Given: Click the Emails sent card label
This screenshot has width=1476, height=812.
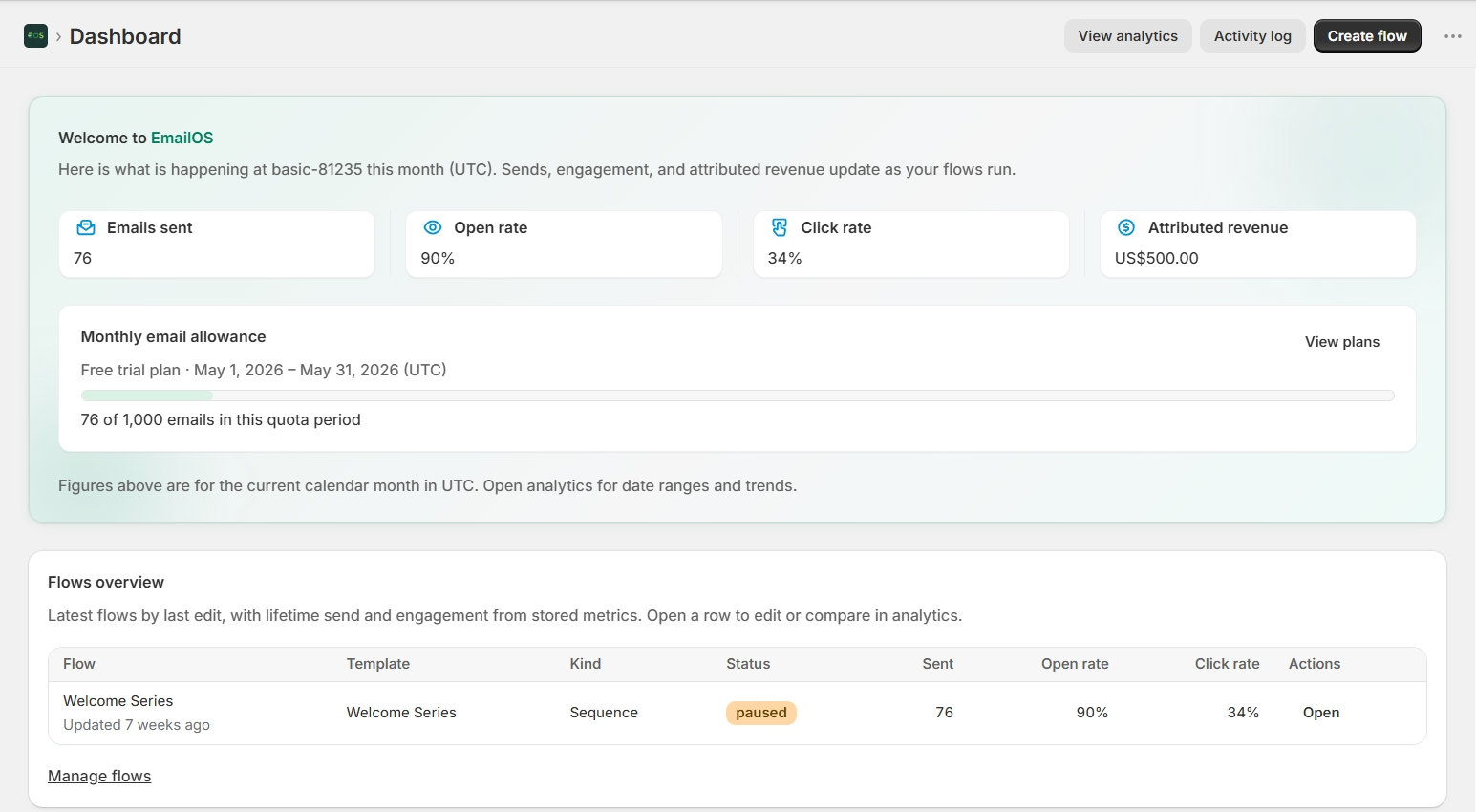Looking at the screenshot, I should [x=150, y=227].
